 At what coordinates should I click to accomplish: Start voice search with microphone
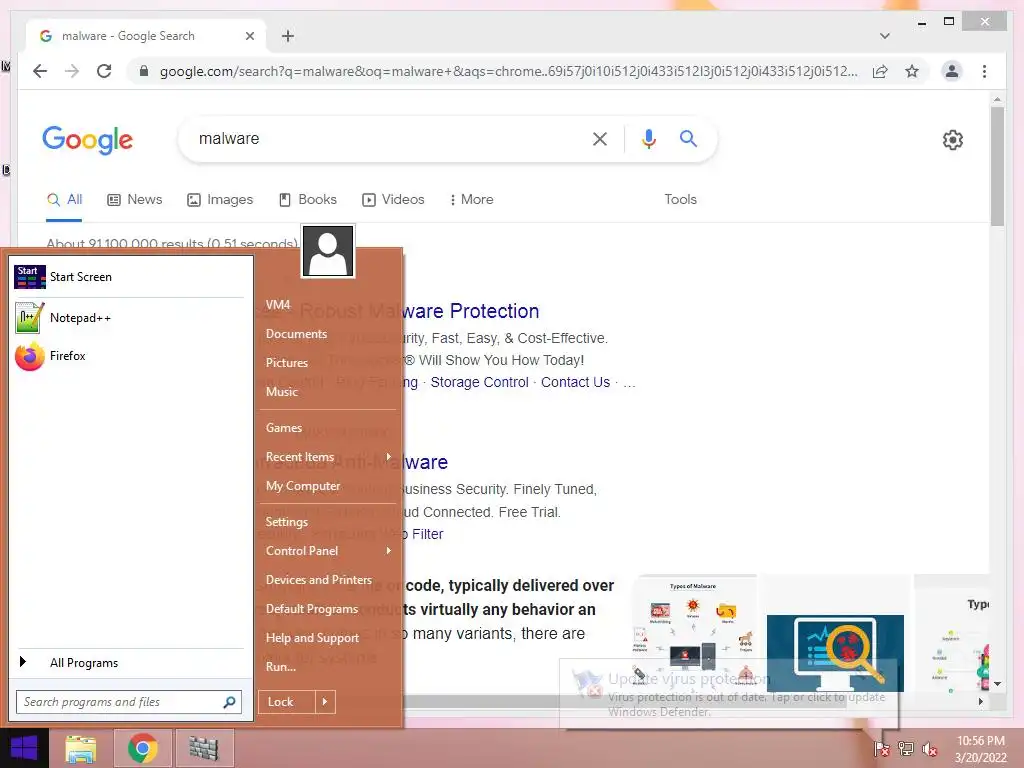[648, 138]
